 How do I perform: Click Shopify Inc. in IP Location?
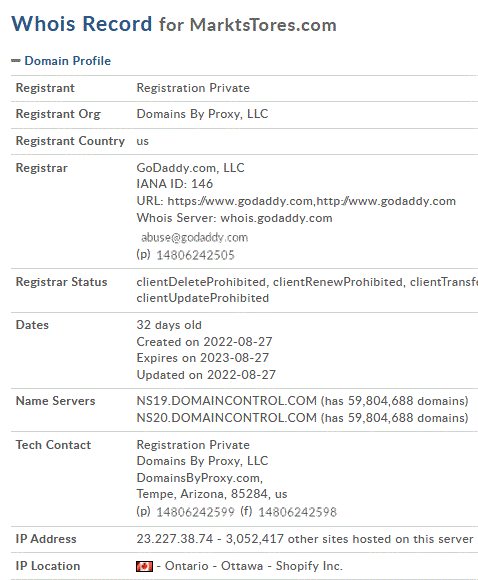(309, 566)
